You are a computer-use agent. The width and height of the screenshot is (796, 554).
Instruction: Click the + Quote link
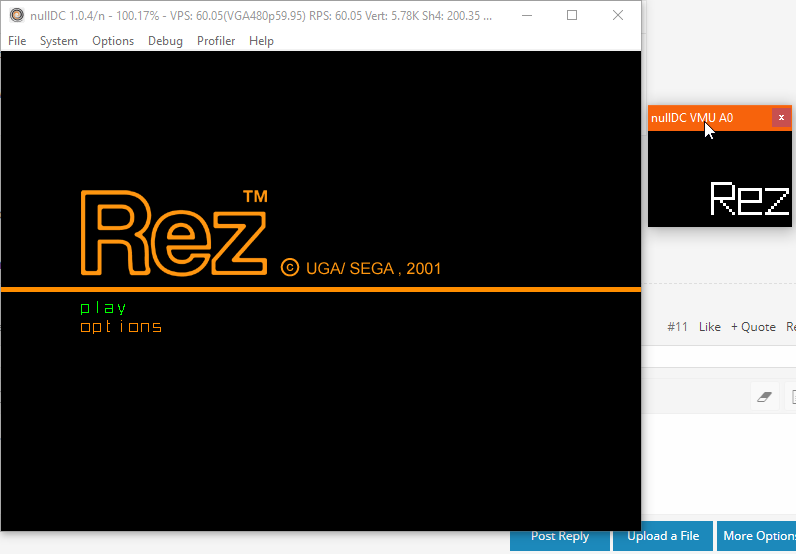click(753, 327)
